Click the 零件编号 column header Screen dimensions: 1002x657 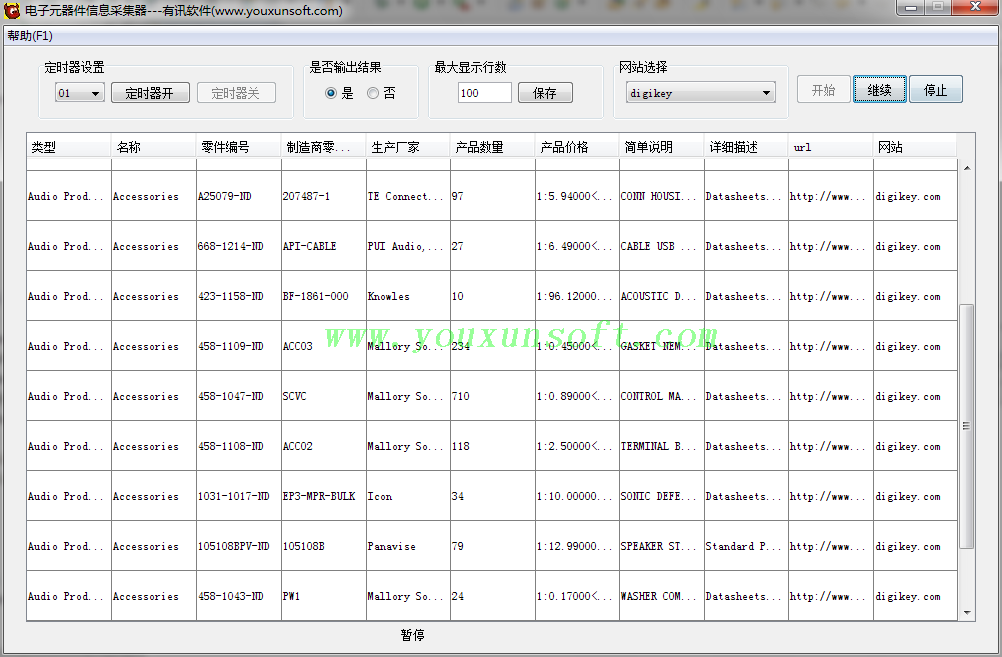[238, 147]
